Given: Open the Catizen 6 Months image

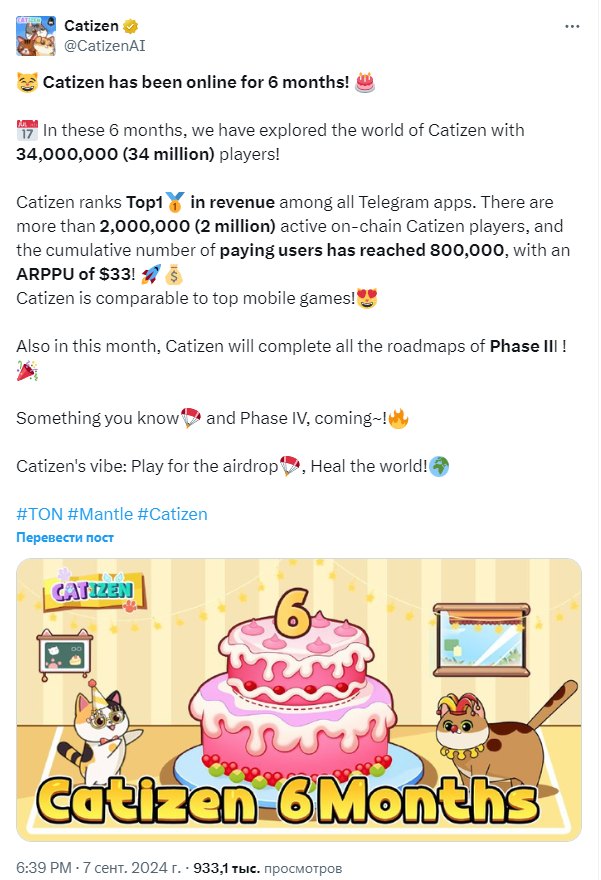Looking at the screenshot, I should [299, 700].
